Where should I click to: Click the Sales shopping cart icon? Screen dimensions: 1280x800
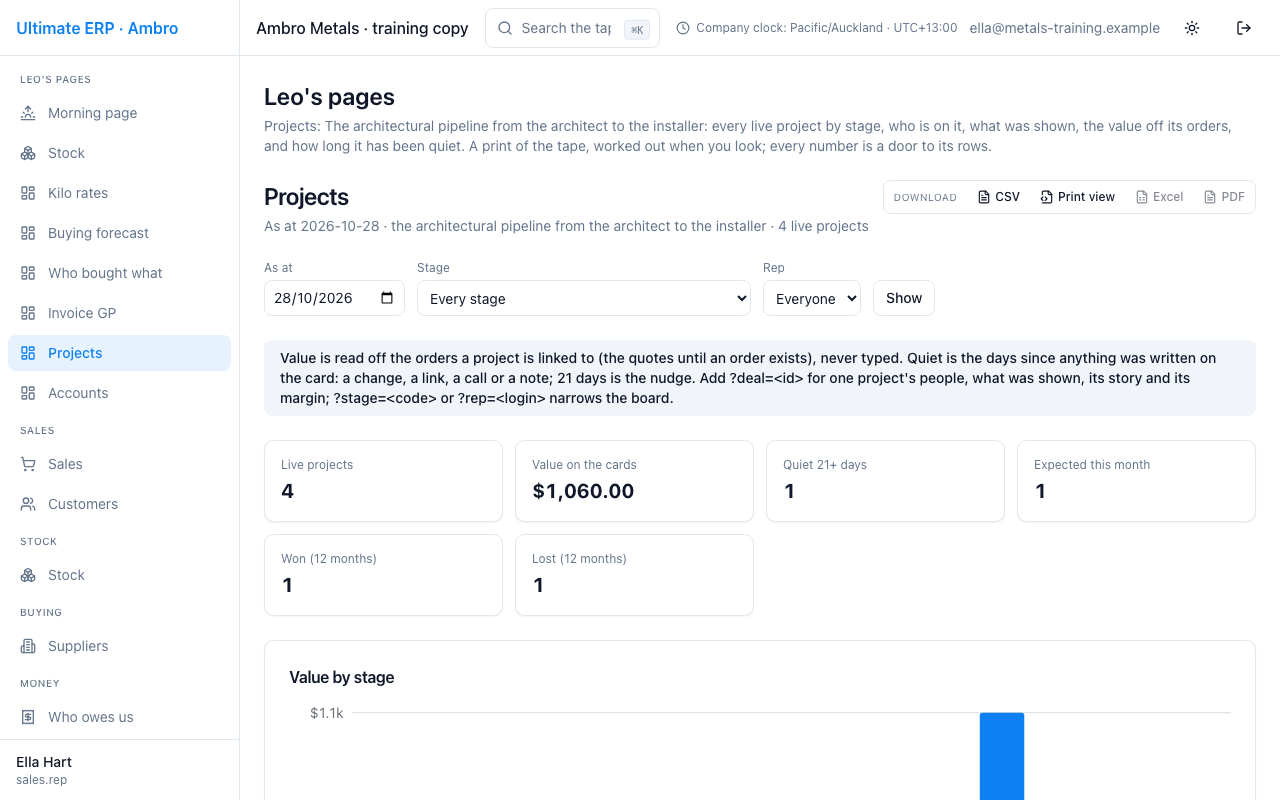click(28, 464)
